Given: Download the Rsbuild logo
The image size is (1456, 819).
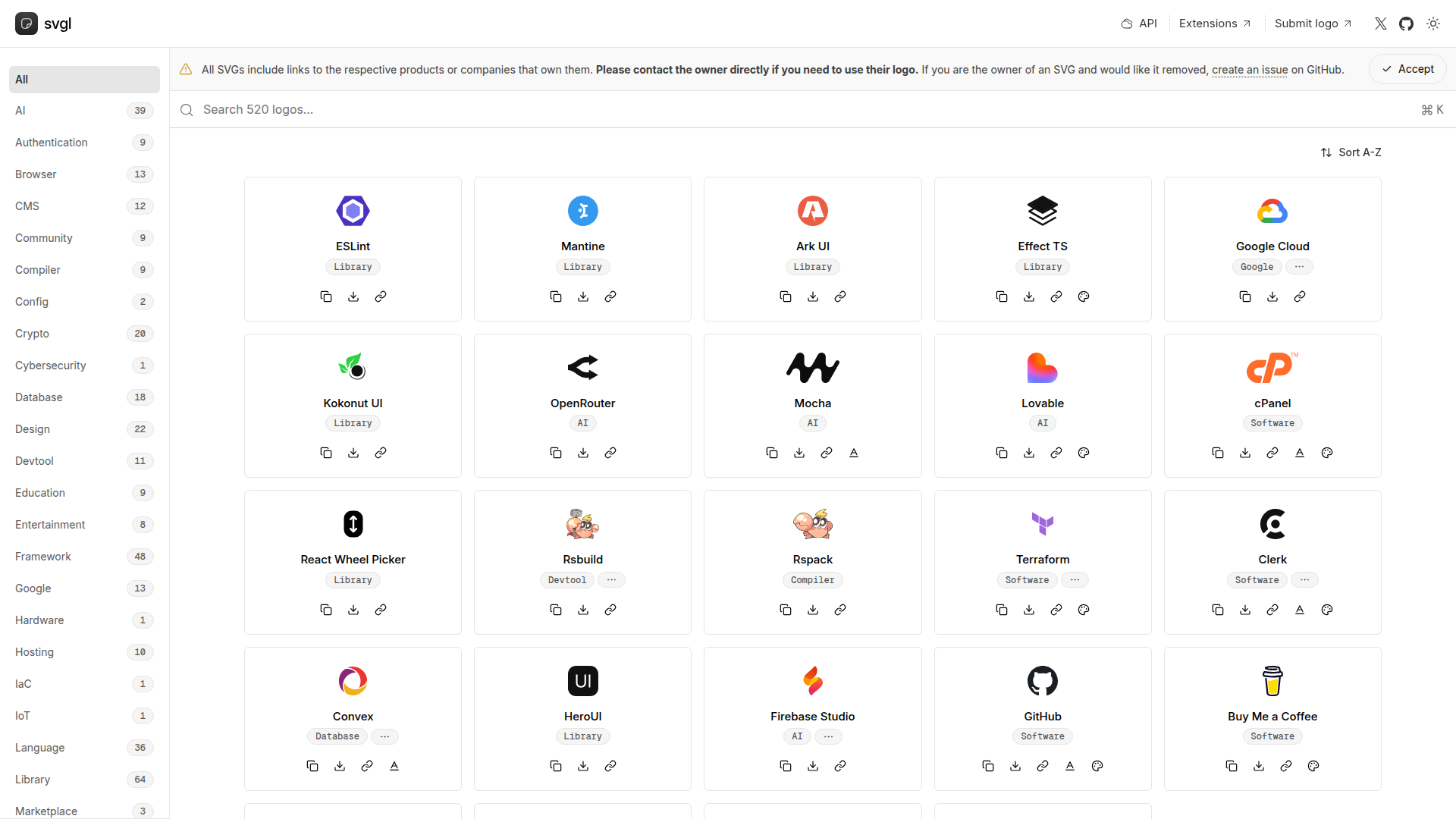Looking at the screenshot, I should point(583,610).
